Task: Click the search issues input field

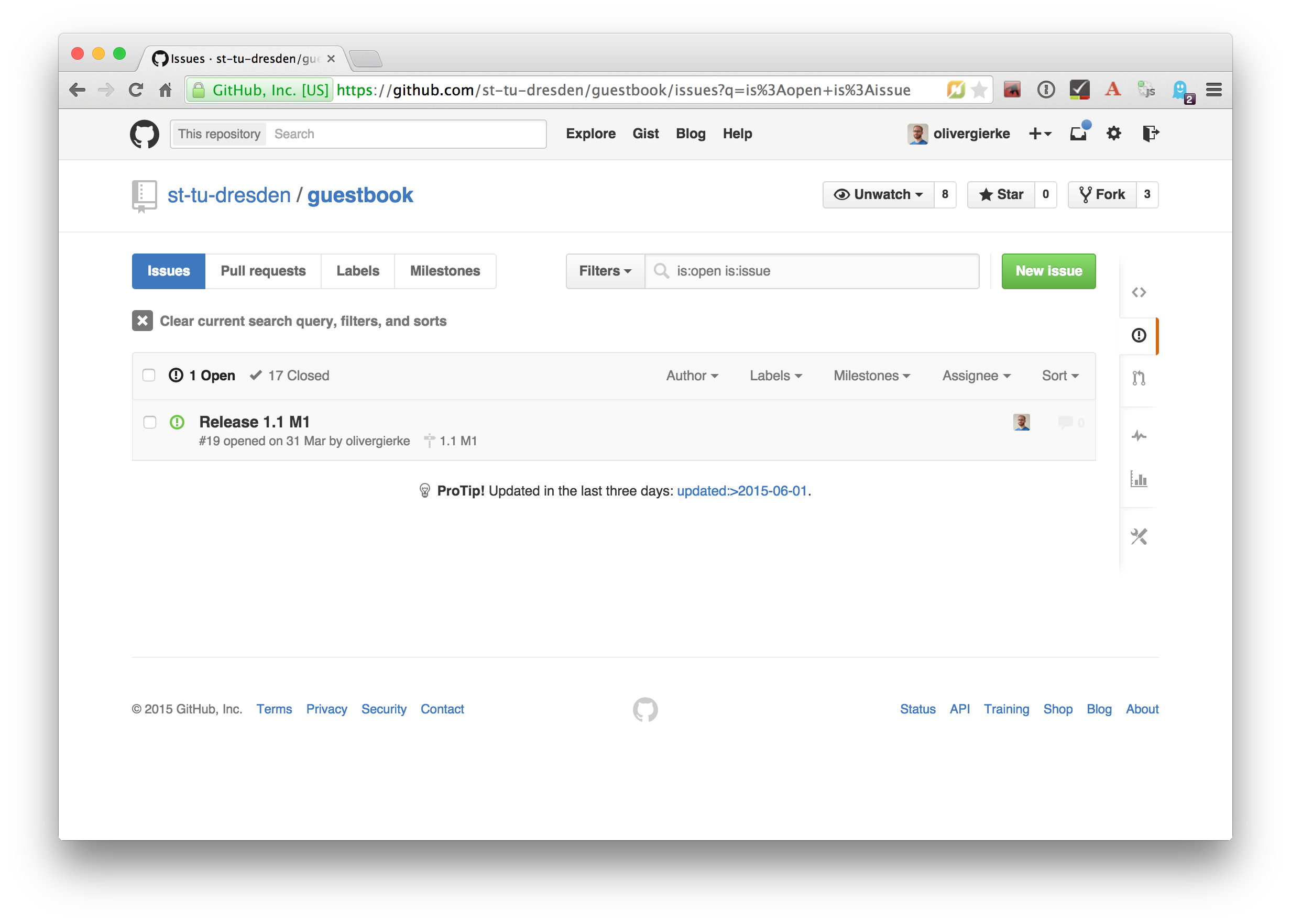Action: (812, 271)
